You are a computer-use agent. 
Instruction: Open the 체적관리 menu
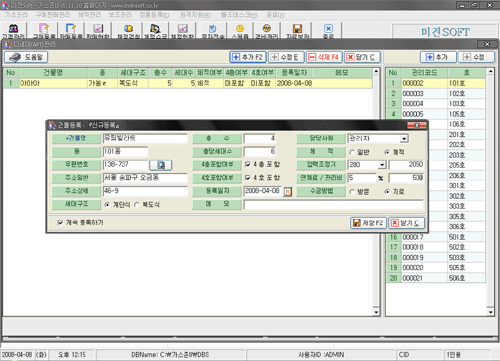pos(89,15)
